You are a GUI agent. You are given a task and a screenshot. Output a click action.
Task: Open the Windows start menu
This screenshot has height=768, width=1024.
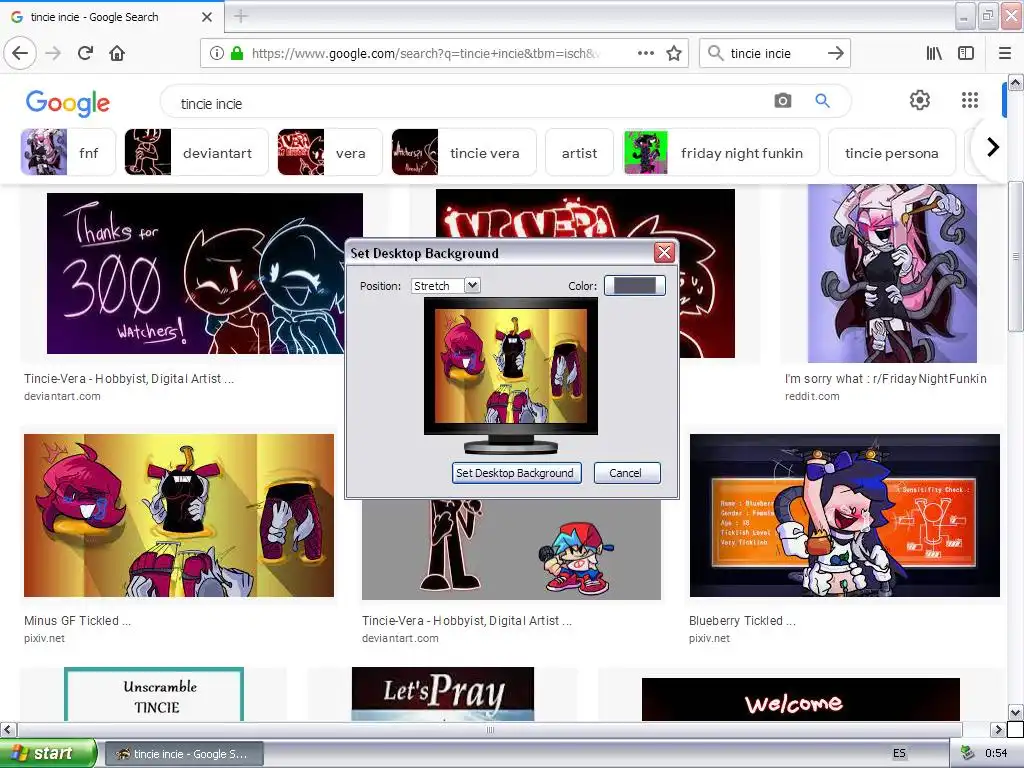pyautogui.click(x=48, y=753)
